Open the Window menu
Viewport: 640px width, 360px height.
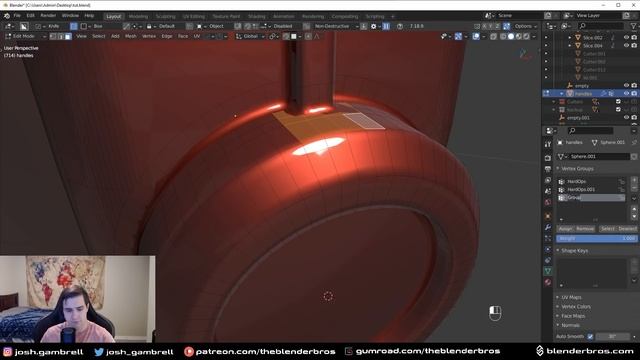[x=70, y=16]
